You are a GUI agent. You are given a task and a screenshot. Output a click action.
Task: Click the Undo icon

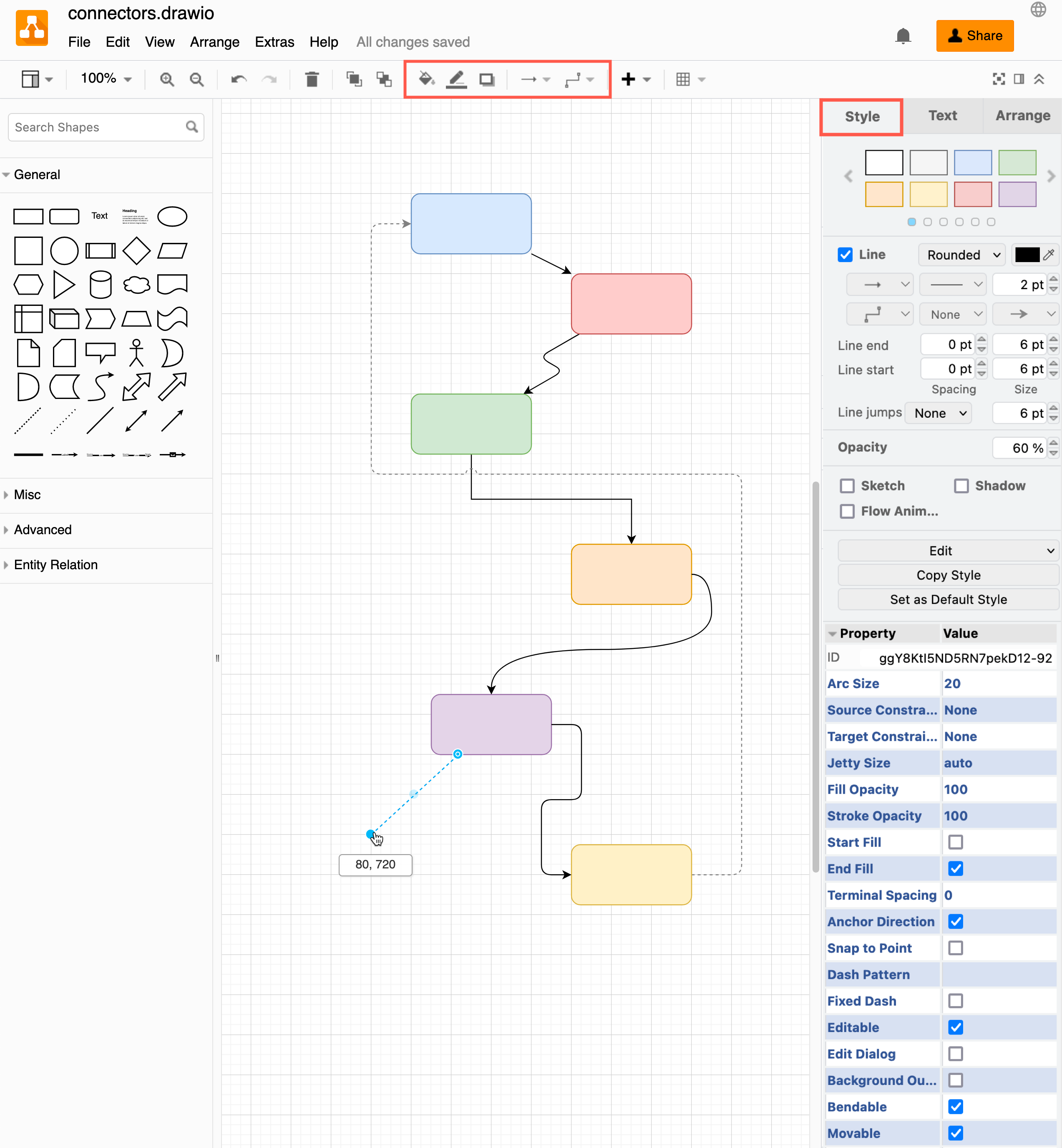click(x=237, y=79)
